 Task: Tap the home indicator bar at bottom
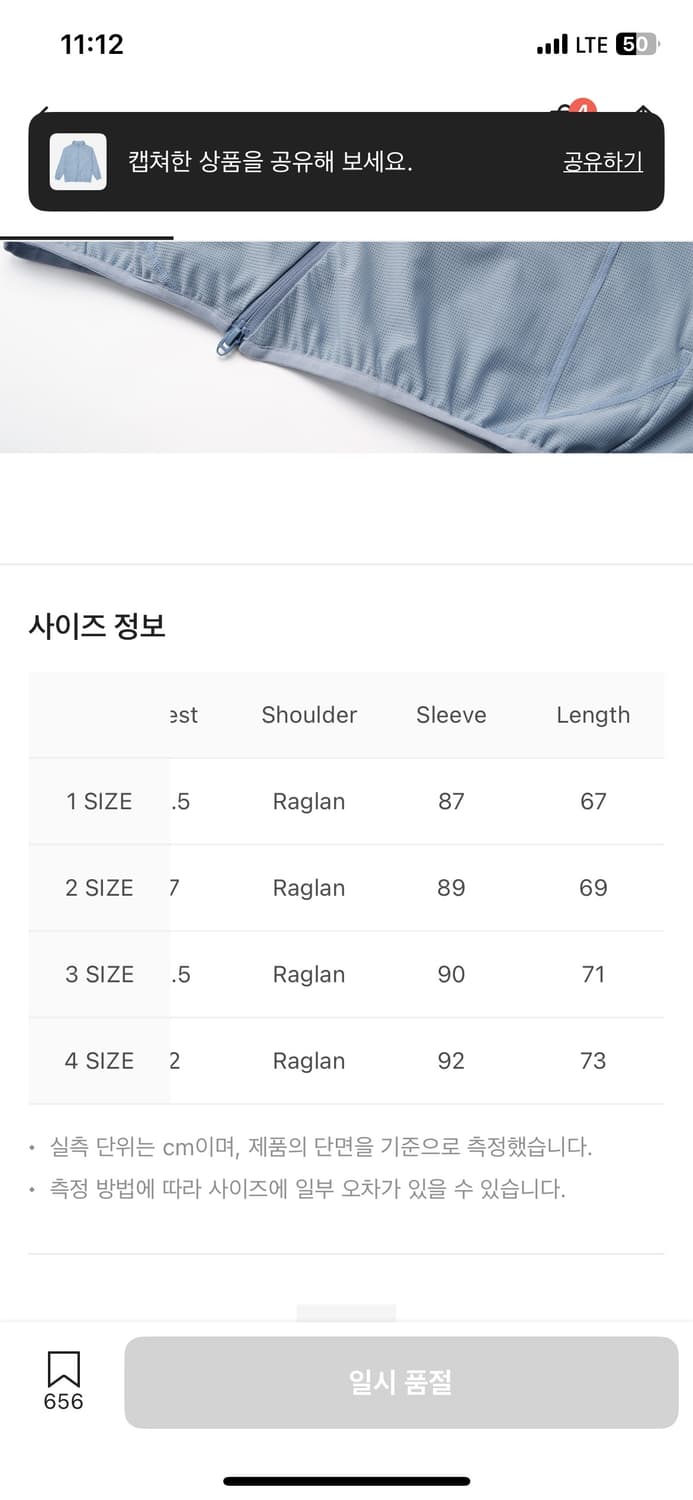pos(346,1481)
